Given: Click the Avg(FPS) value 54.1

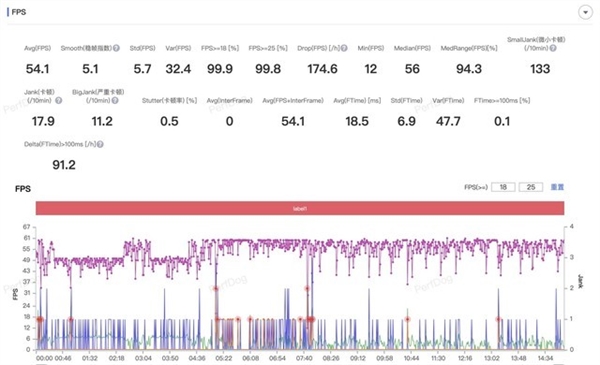Looking at the screenshot, I should coord(38,69).
